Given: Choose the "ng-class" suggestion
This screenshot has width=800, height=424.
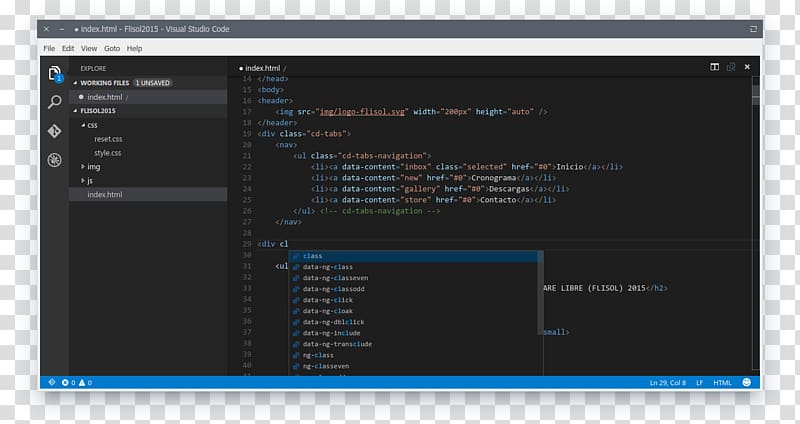Looking at the screenshot, I should 413,355.
